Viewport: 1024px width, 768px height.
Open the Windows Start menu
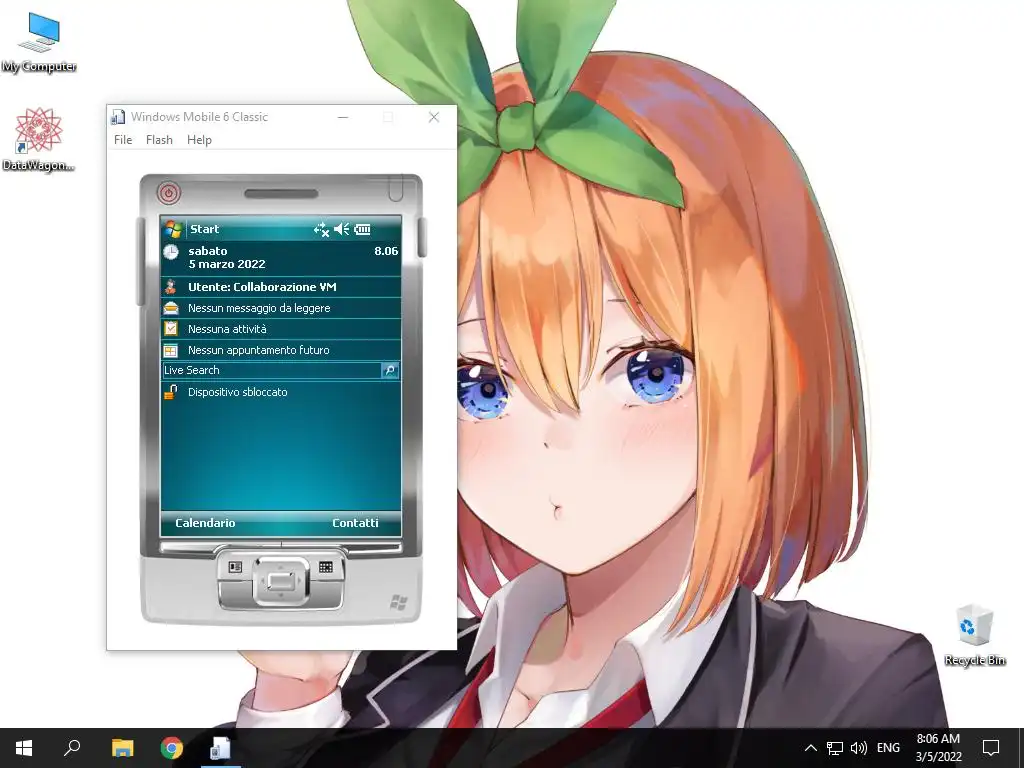click(24, 748)
